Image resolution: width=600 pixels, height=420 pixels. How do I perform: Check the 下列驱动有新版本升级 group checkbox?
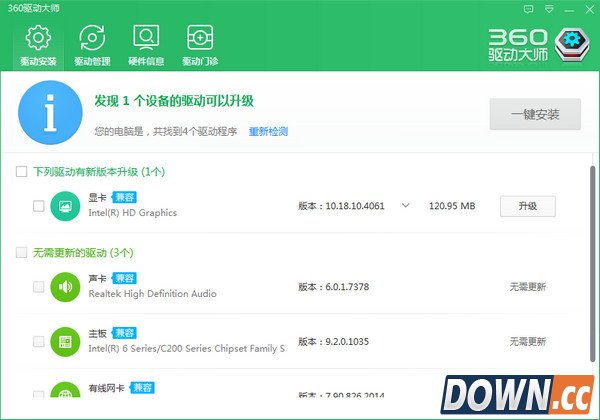click(21, 171)
